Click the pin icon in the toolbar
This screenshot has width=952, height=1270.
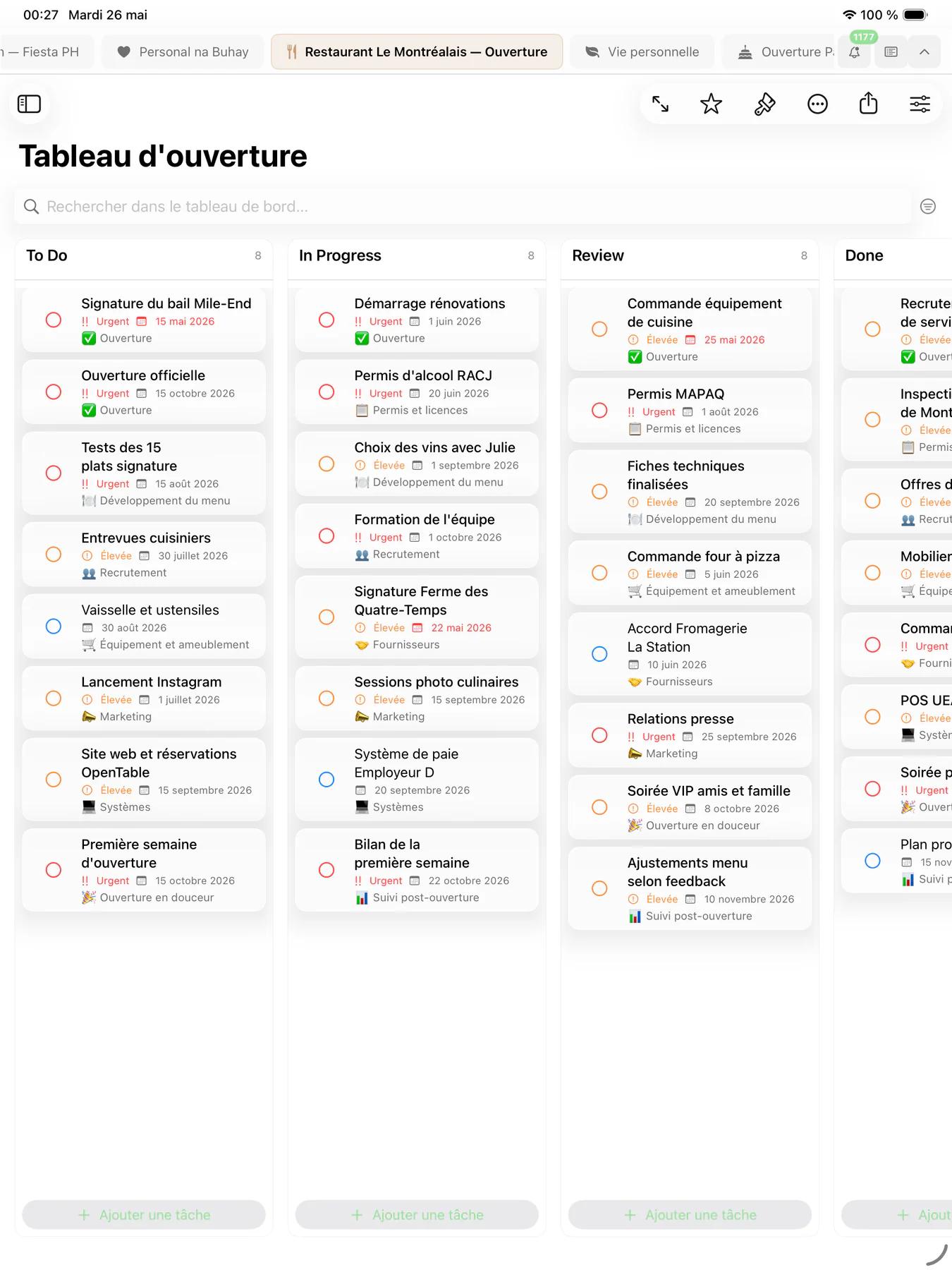(764, 104)
